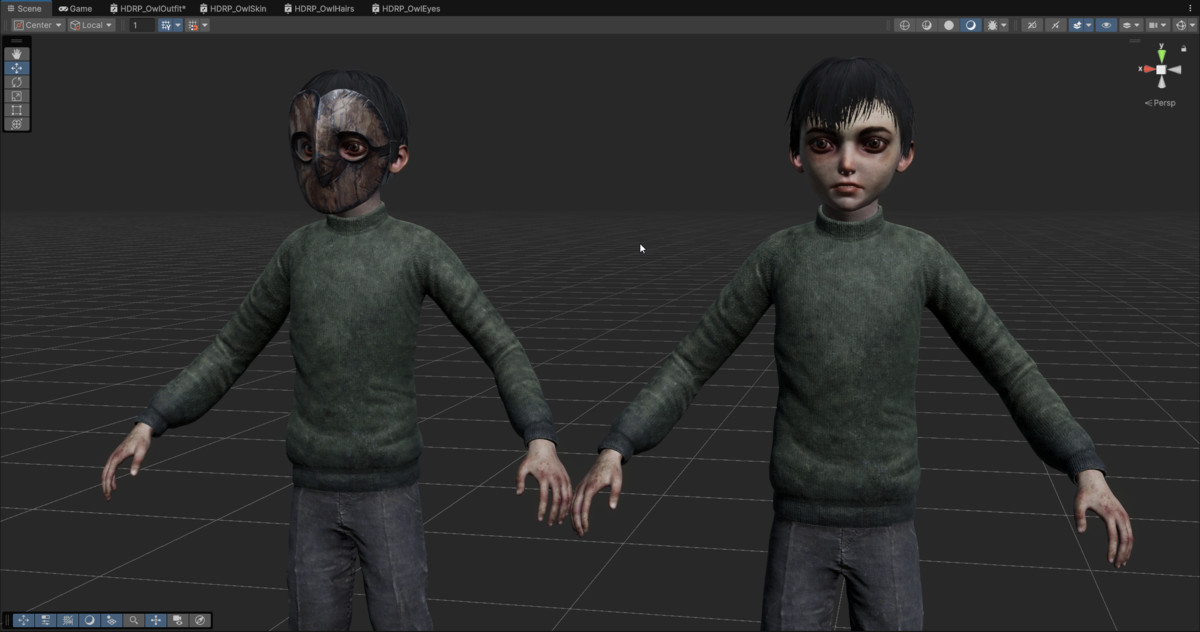Click the snap increment field showing 1
Viewport: 1200px width, 632px height.
point(142,25)
